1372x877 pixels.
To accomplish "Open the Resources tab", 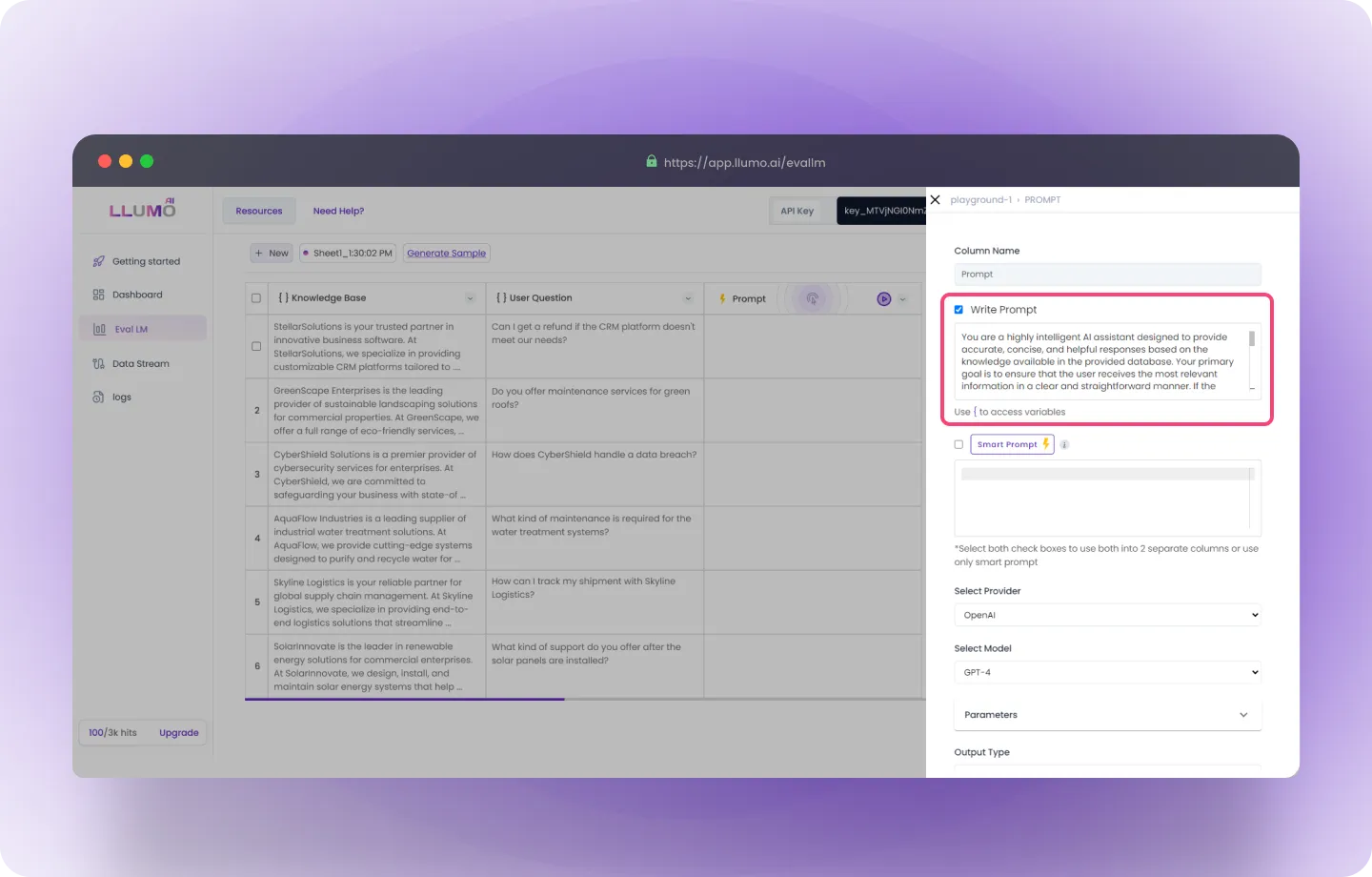I will tap(259, 211).
